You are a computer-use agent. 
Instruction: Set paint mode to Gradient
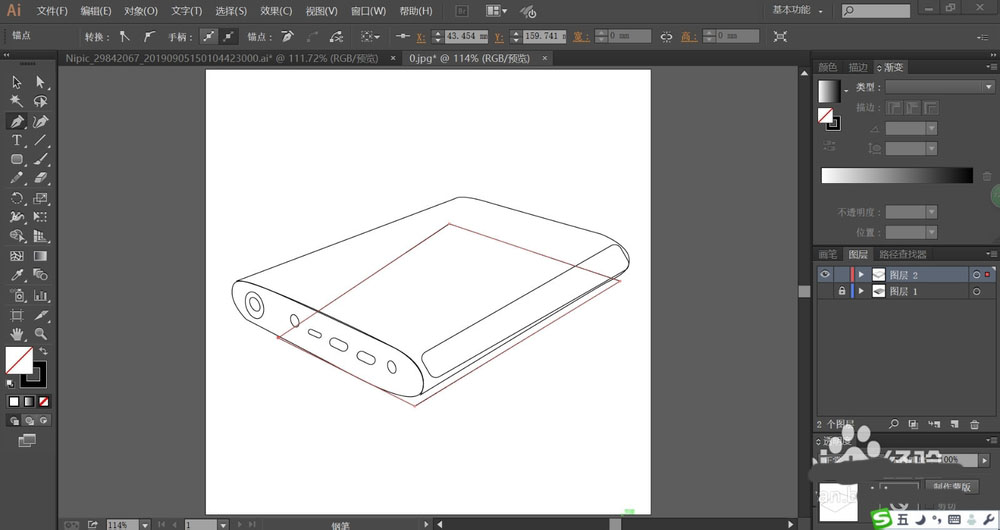point(29,402)
